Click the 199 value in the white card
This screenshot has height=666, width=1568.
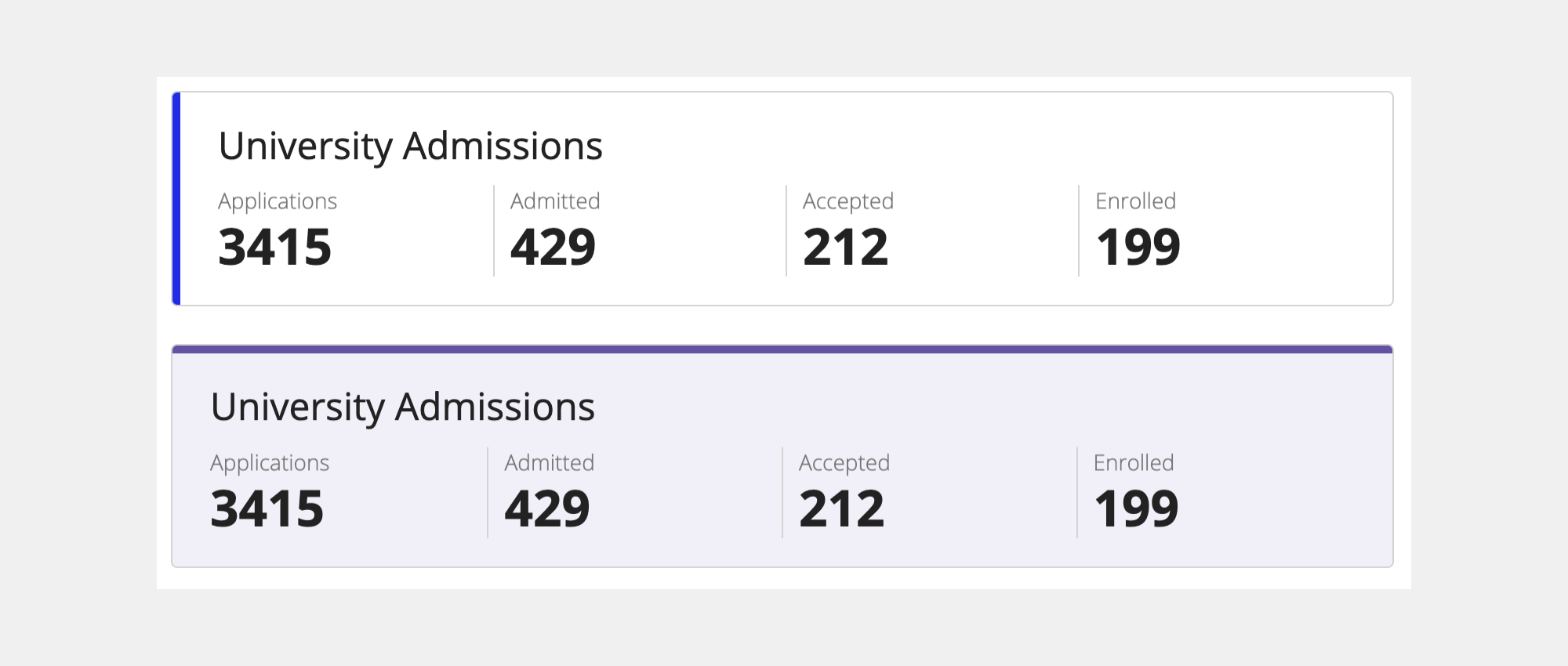pos(1138,248)
